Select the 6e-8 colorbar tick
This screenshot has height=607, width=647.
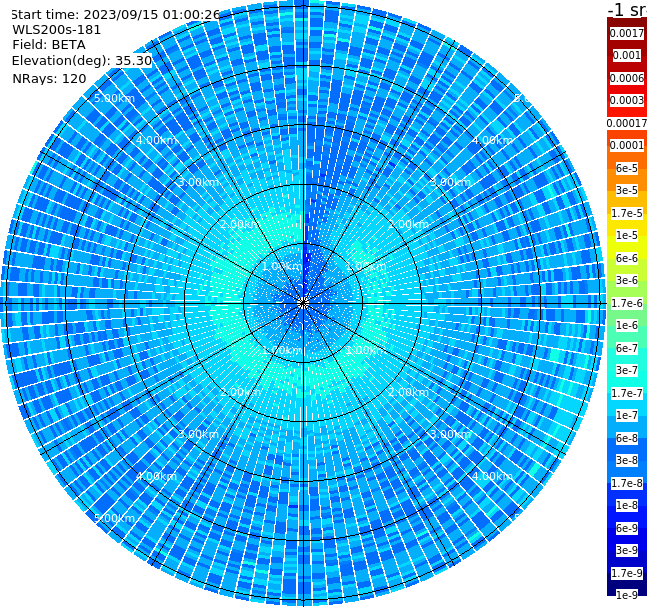click(627, 438)
